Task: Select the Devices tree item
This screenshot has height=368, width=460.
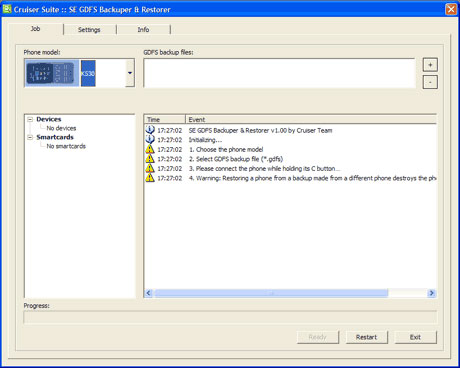Action: [49, 119]
